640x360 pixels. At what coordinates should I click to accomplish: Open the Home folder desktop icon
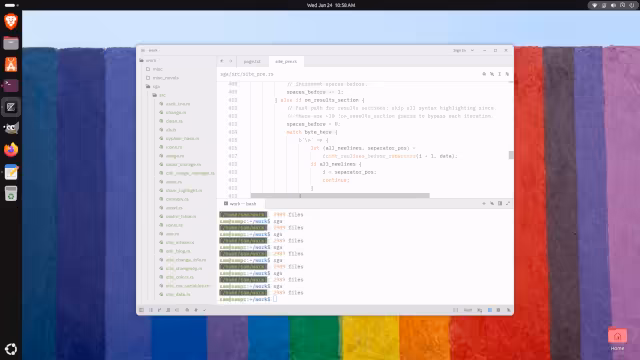pyautogui.click(x=617, y=339)
